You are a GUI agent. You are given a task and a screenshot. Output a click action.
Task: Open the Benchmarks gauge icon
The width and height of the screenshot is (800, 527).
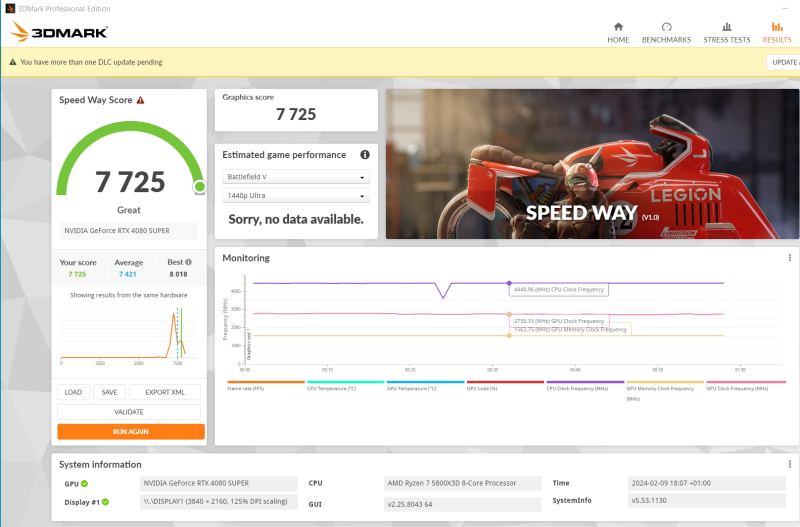pos(666,27)
